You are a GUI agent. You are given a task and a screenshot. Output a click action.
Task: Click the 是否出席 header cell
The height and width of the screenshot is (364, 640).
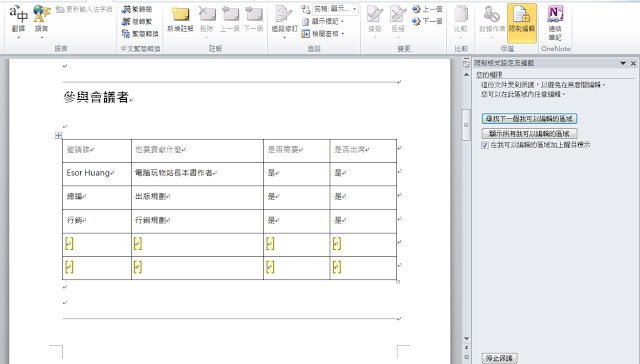[x=363, y=150]
